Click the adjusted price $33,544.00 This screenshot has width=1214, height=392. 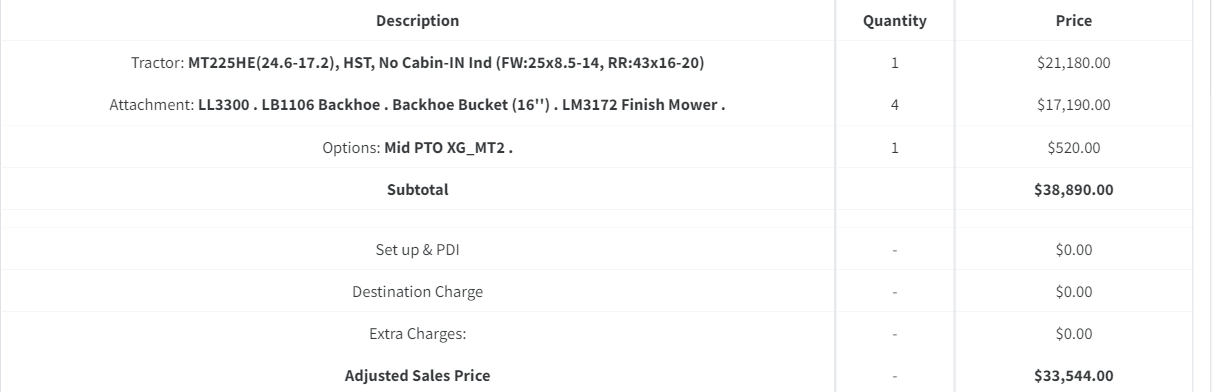1073,375
